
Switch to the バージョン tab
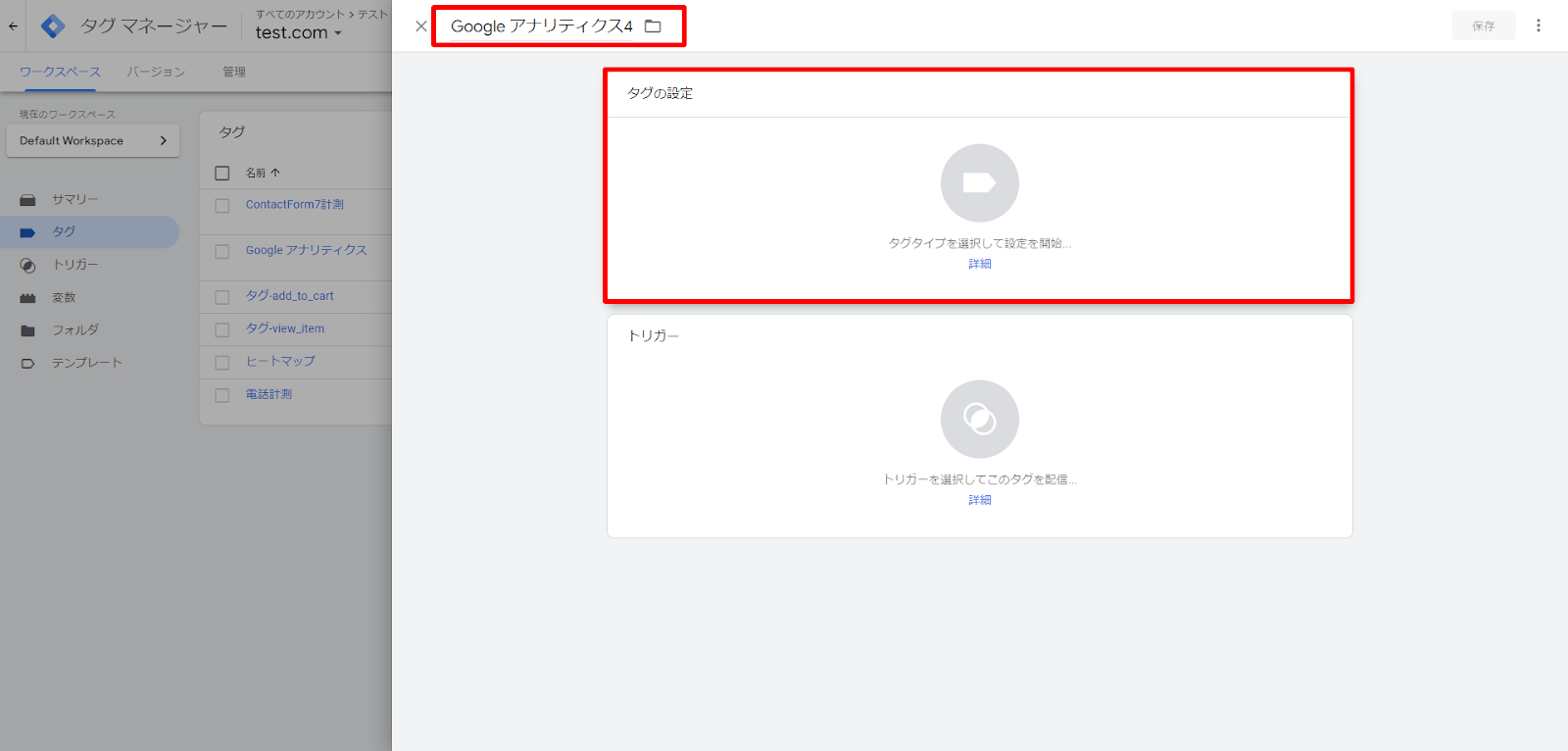(156, 72)
